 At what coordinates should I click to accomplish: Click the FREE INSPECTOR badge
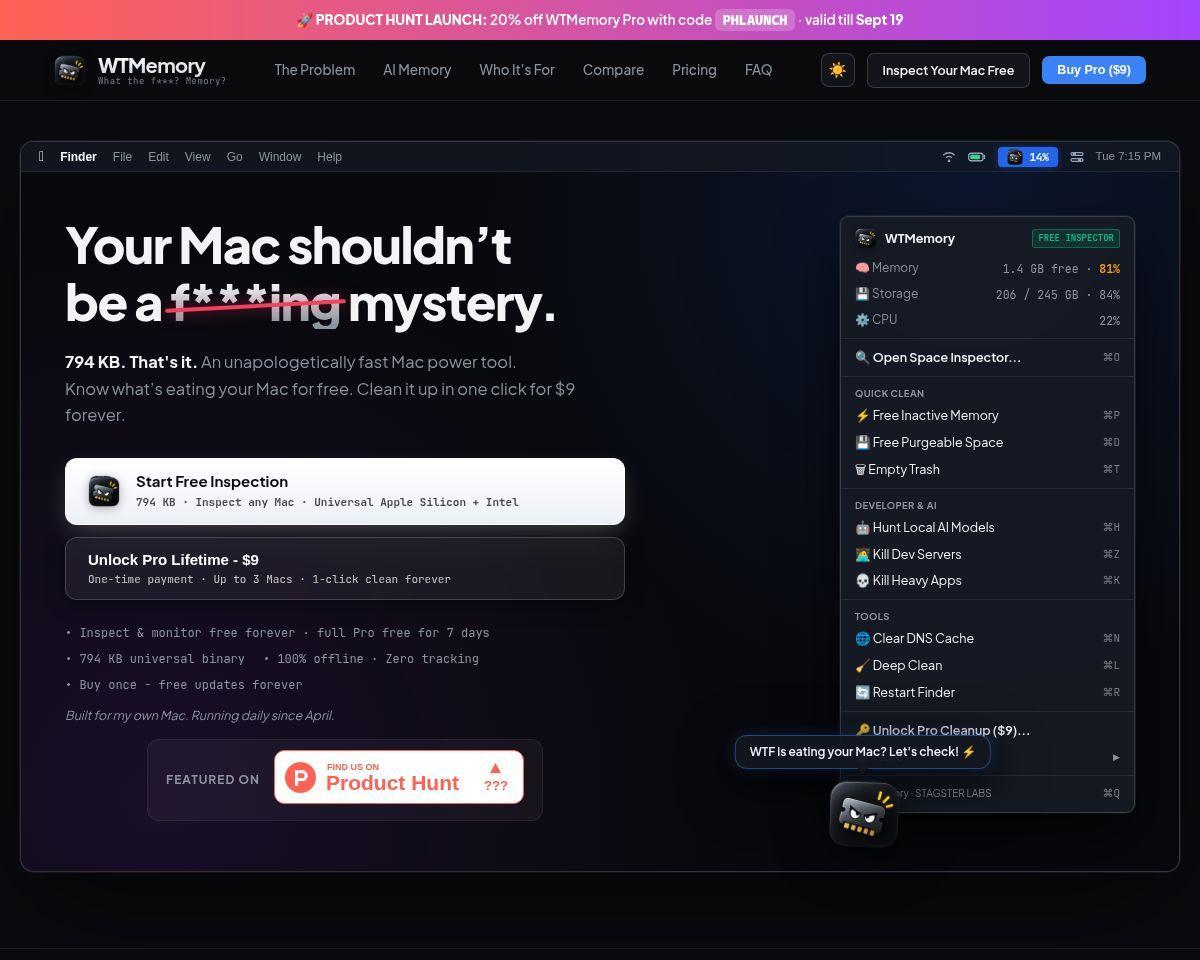[x=1076, y=238]
